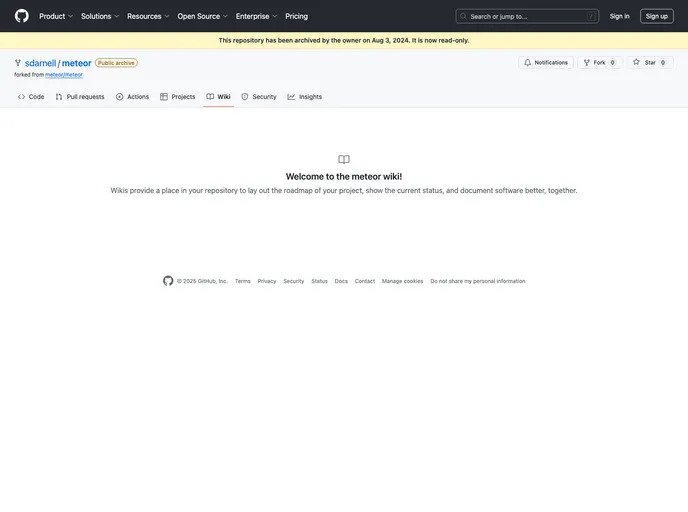This screenshot has width=688, height=512.
Task: Click the 2025 GitHub, Inc. copyright text
Action: coord(202,281)
